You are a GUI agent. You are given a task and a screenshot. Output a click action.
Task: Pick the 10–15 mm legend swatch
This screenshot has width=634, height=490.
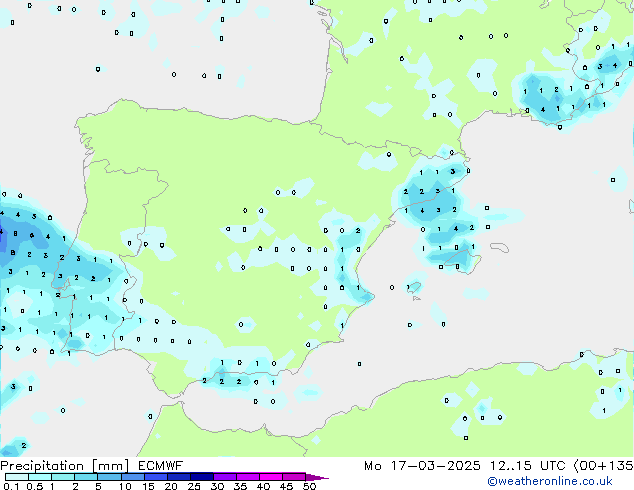pyautogui.click(x=133, y=477)
